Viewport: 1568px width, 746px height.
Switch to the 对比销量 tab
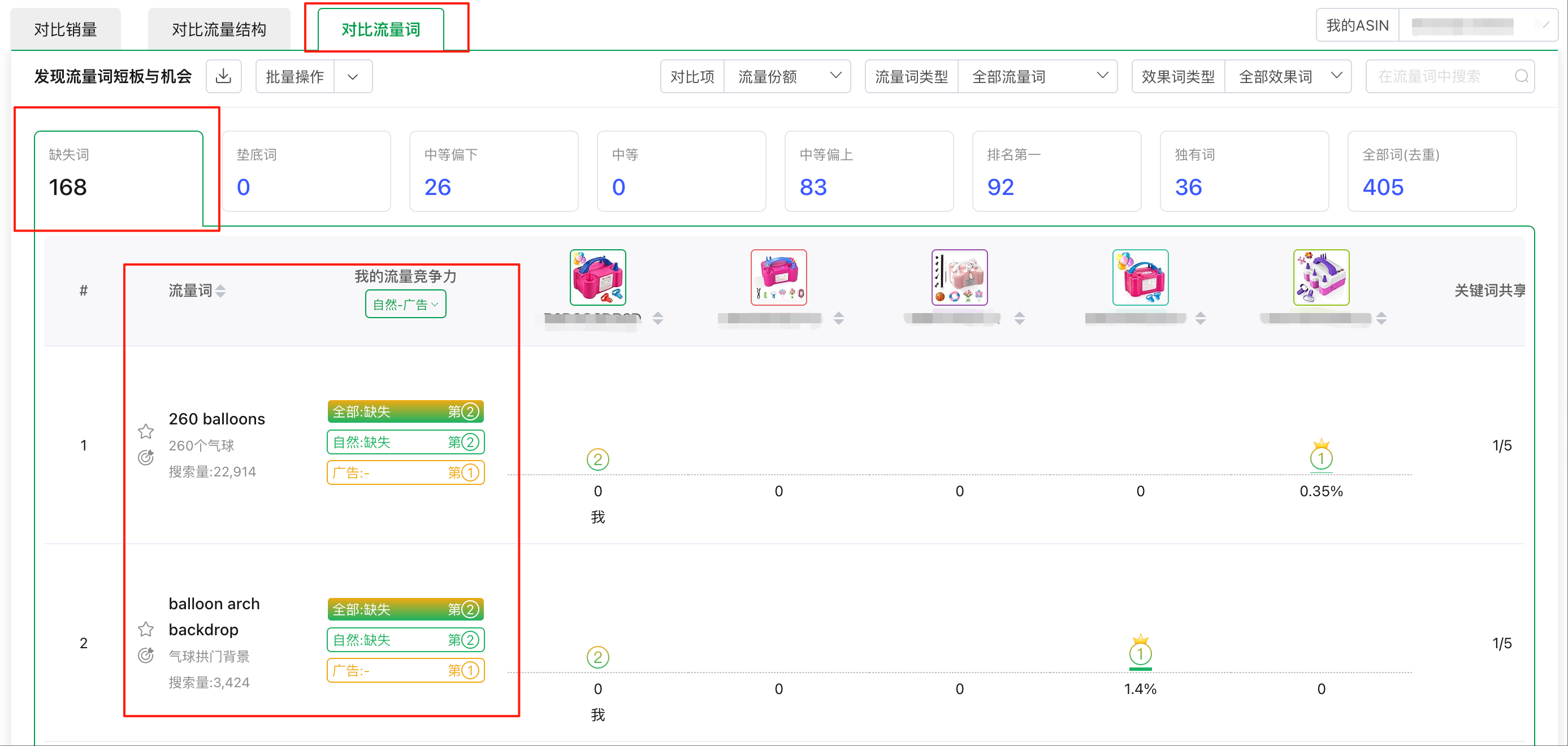pyautogui.click(x=65, y=29)
